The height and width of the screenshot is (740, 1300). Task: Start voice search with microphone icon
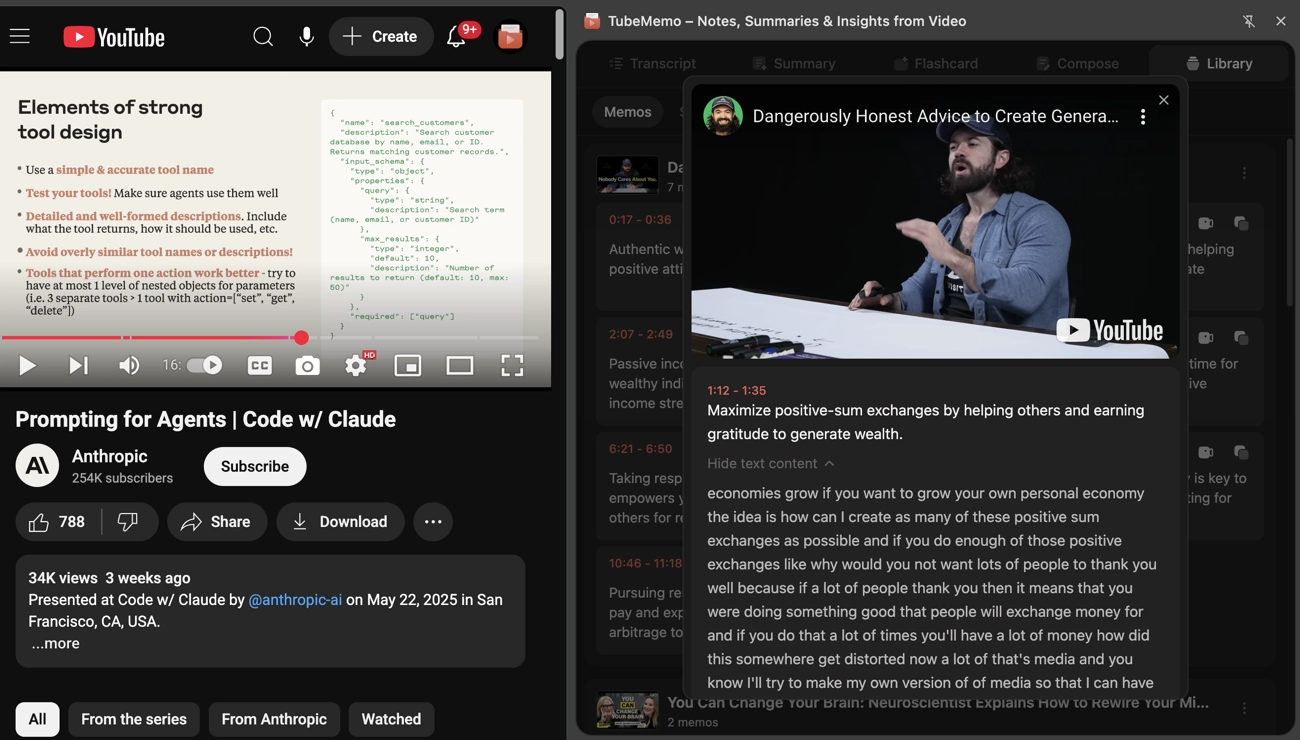tap(307, 37)
